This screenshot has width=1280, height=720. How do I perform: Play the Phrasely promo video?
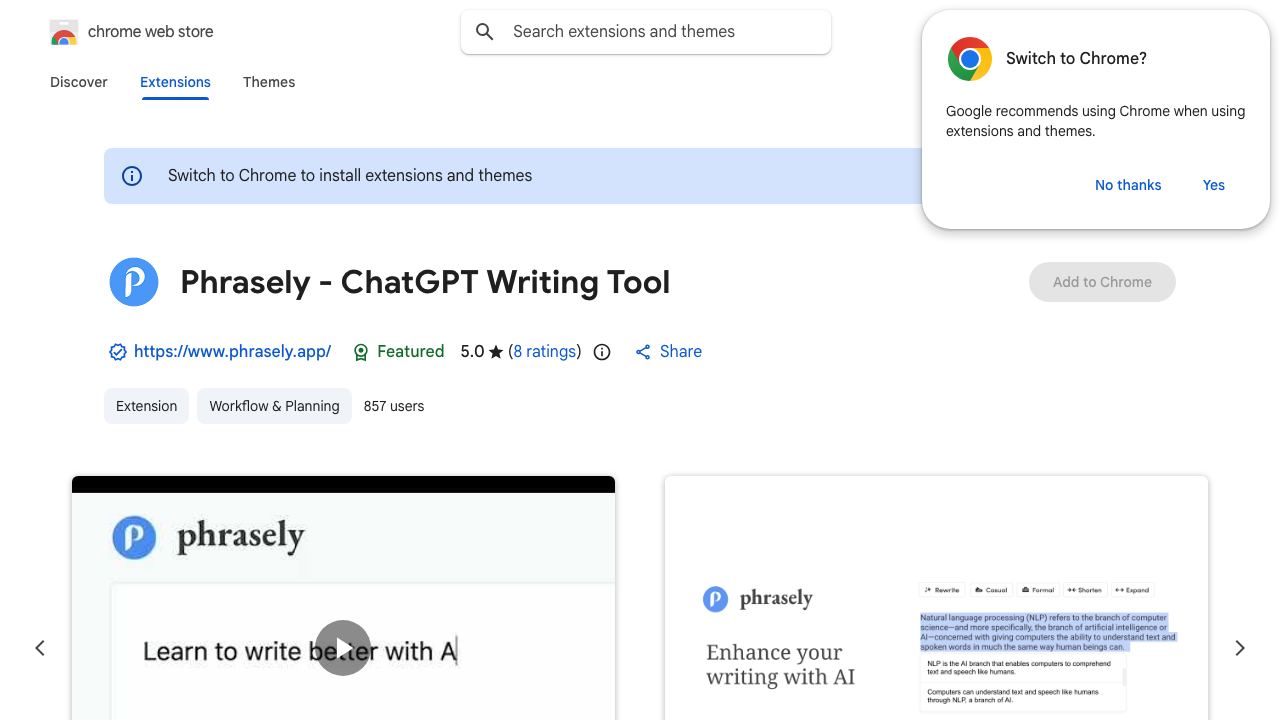pyautogui.click(x=343, y=648)
